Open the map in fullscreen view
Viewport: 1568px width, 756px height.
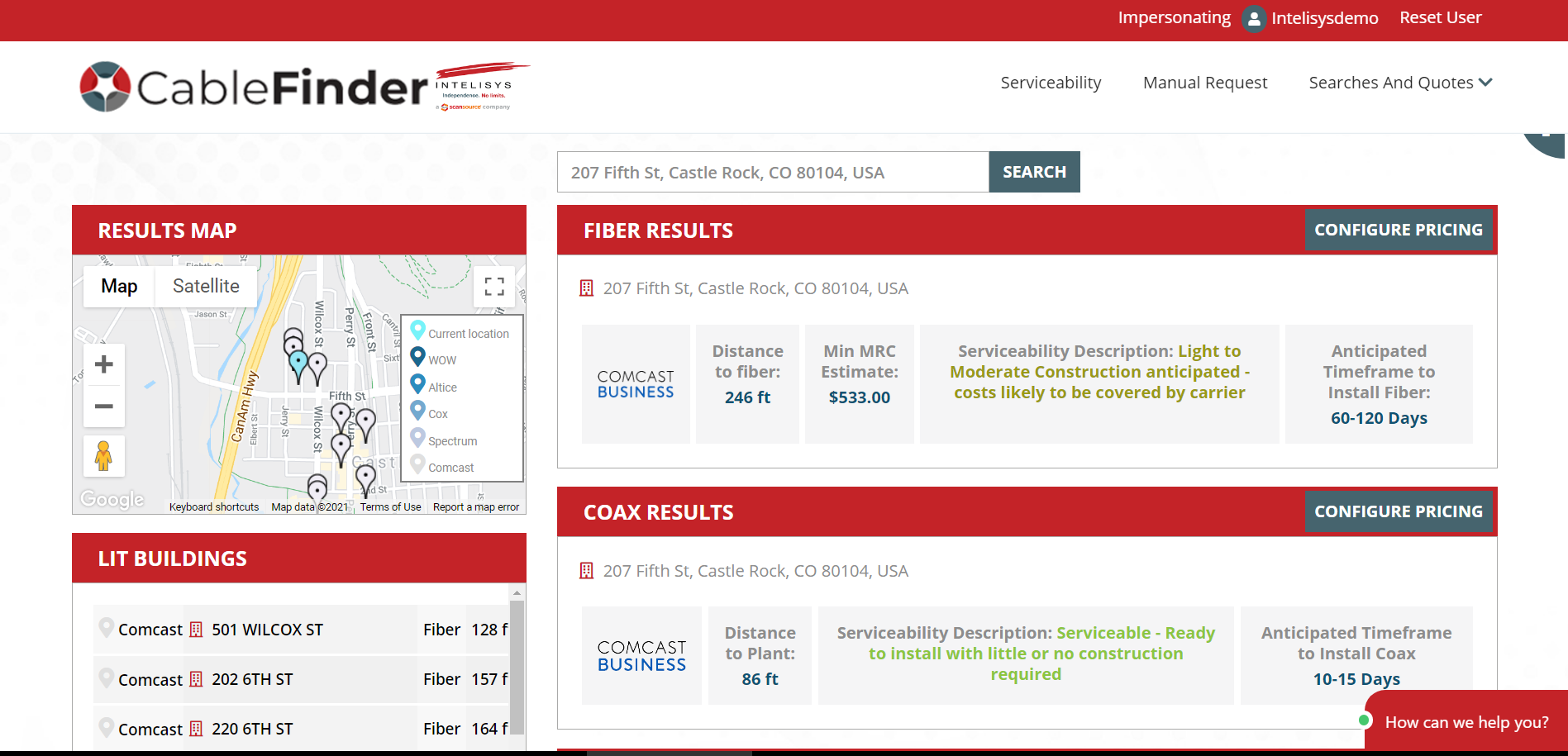click(495, 286)
